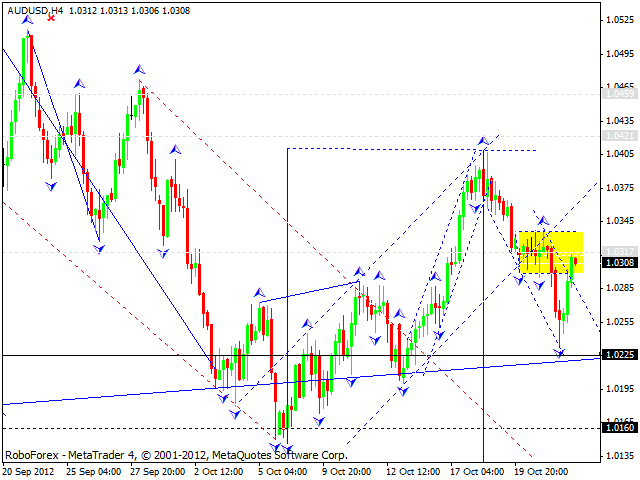This screenshot has height=480, width=640.
Task: Click the low value 1.0306 in the header
Action: click(145, 11)
